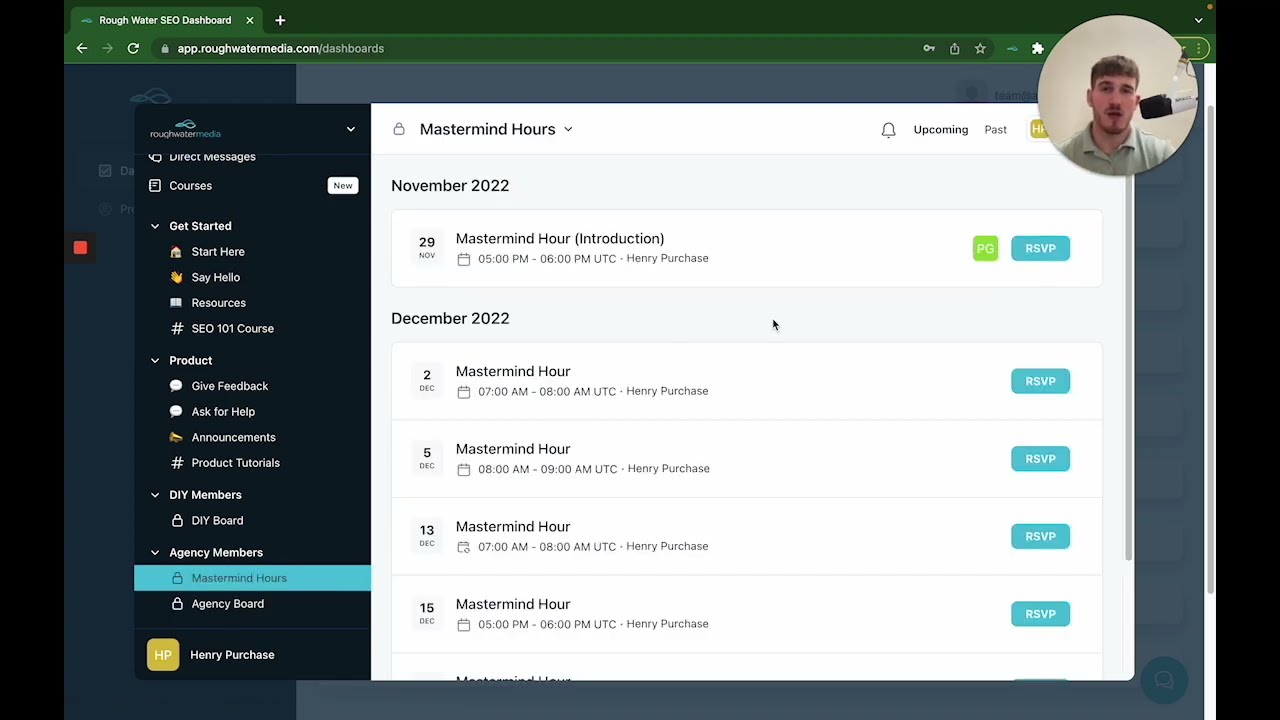Screen dimensions: 1280x720
Task: Open the saved passwords key icon
Action: point(929,48)
